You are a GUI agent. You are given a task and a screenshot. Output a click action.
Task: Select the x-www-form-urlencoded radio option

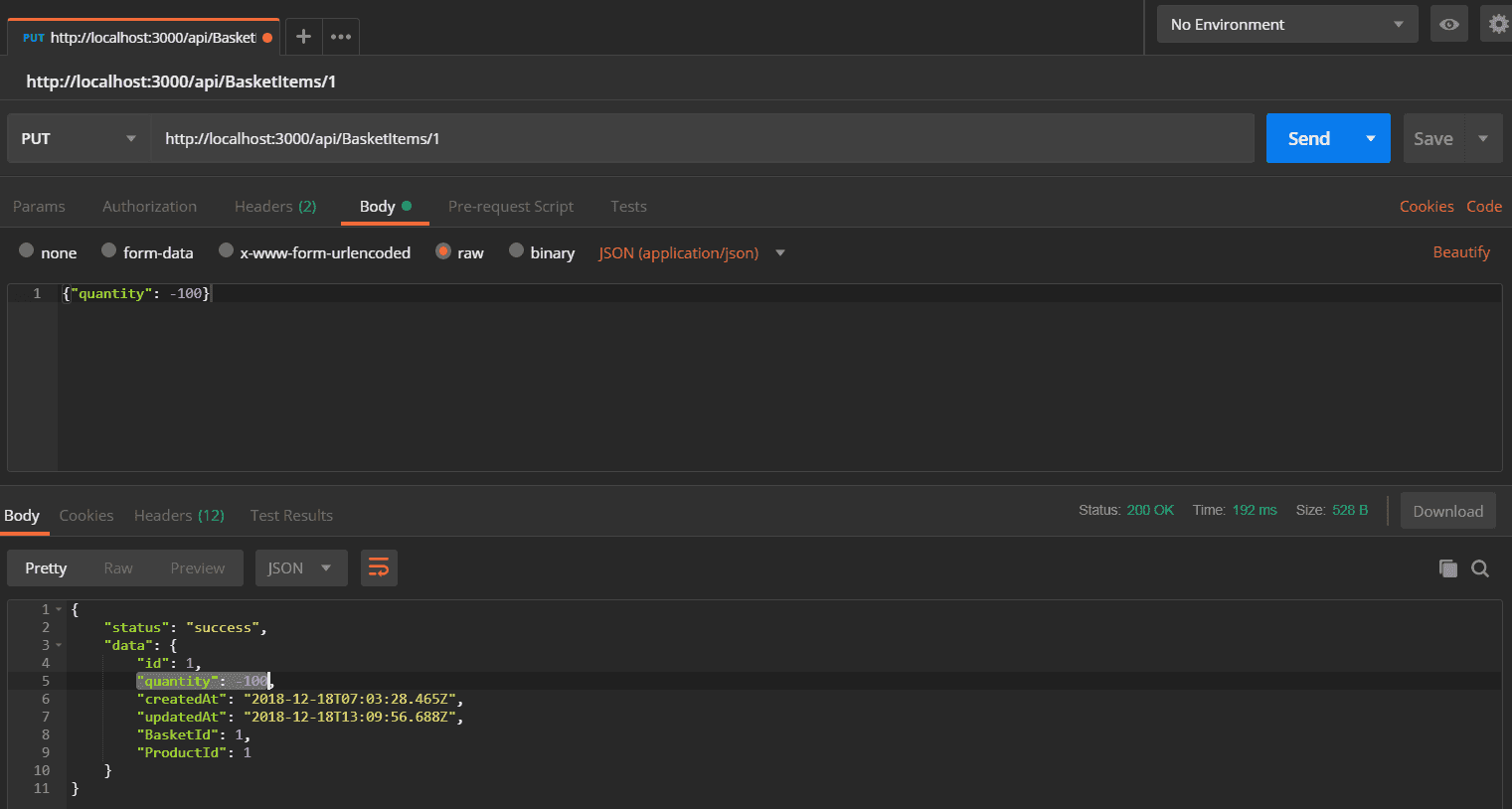[226, 250]
